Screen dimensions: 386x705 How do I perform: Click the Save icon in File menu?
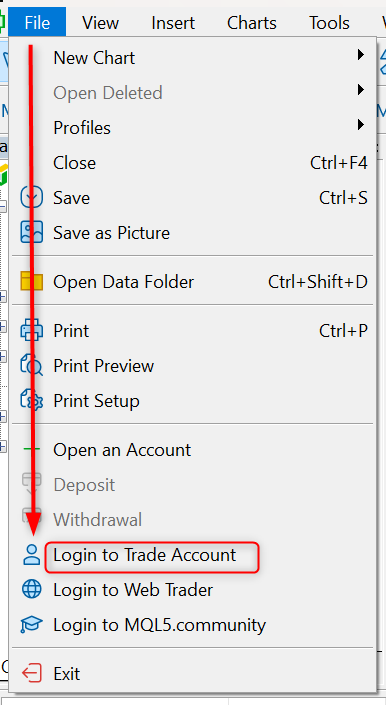coord(31,197)
